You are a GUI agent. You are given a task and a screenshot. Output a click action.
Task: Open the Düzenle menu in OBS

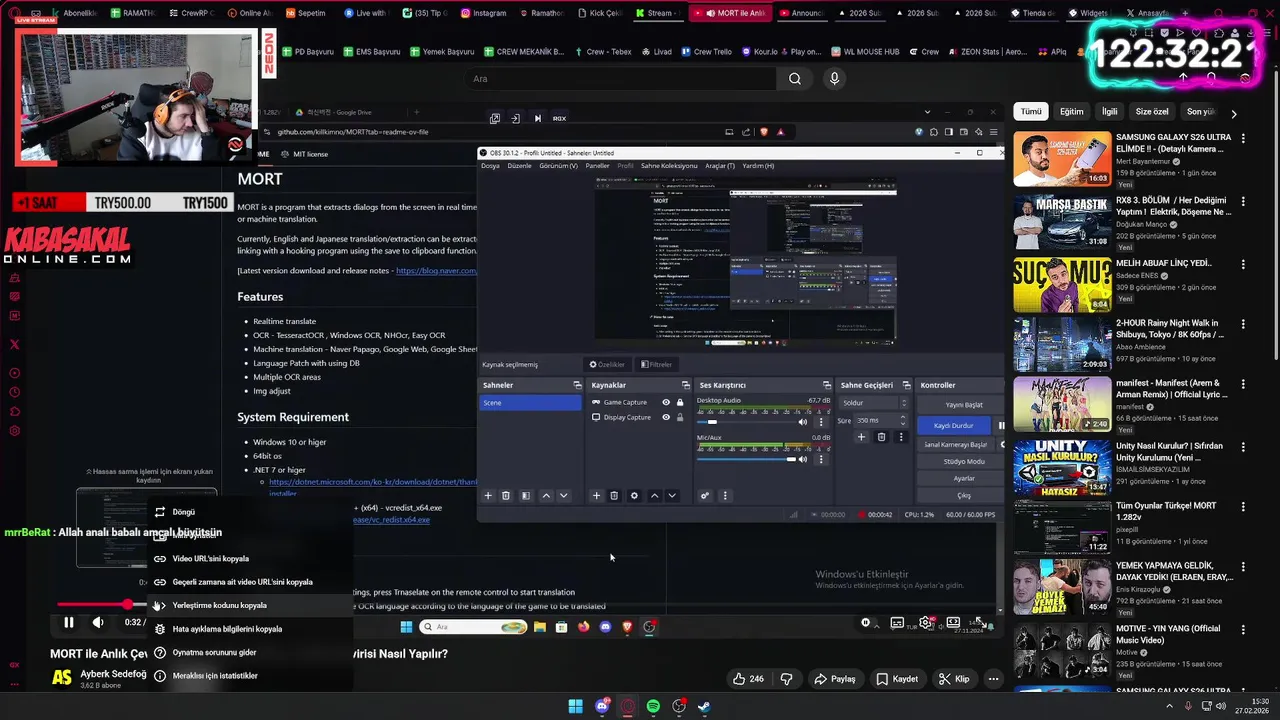click(519, 166)
